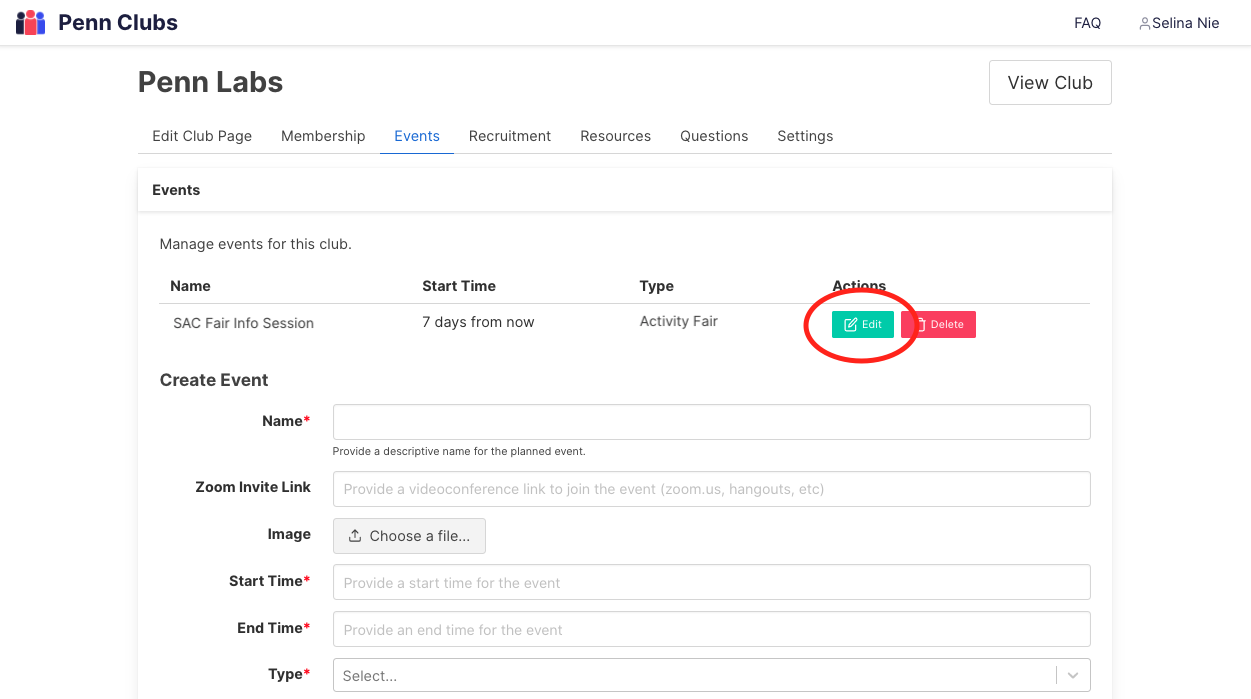1251x699 pixels.
Task: Click the Type column header
Action: point(657,286)
